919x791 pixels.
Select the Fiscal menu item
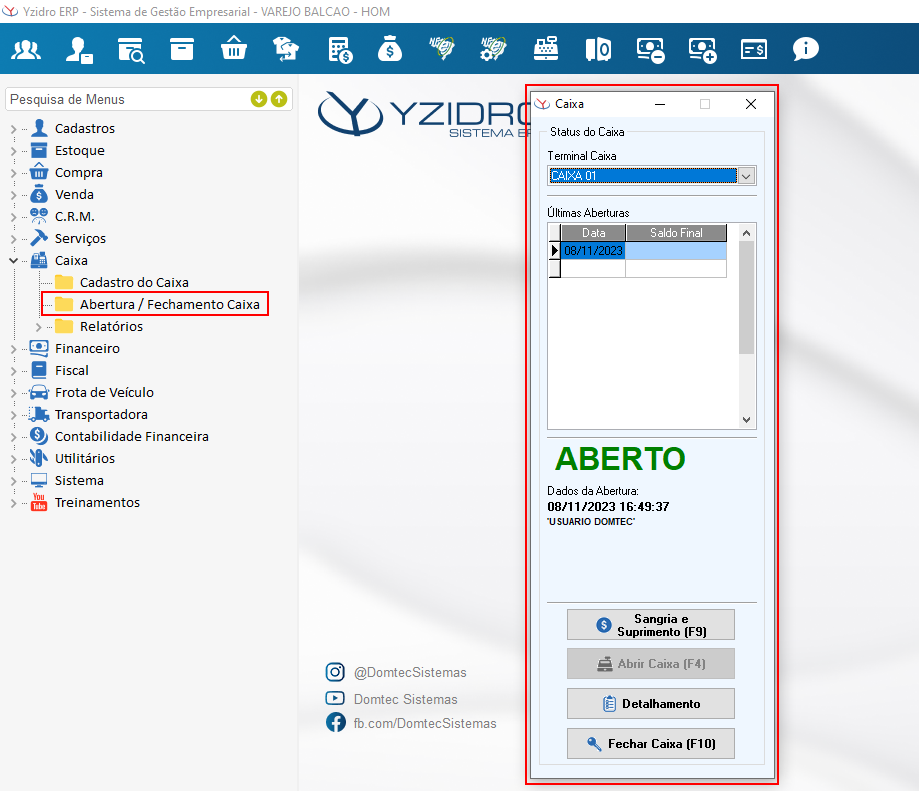click(72, 370)
